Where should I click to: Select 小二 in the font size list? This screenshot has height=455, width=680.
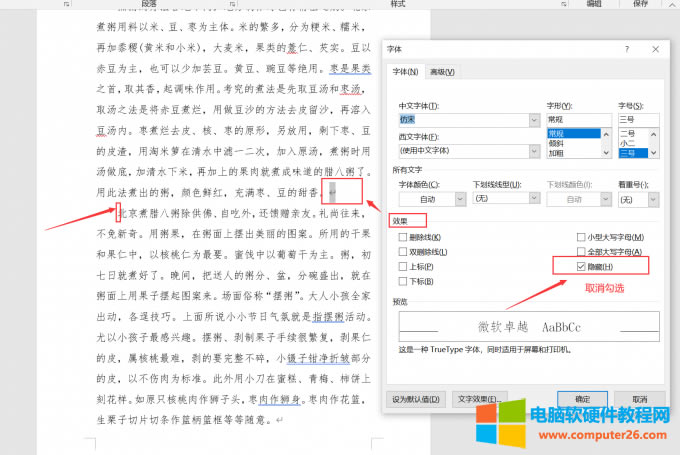coord(628,143)
